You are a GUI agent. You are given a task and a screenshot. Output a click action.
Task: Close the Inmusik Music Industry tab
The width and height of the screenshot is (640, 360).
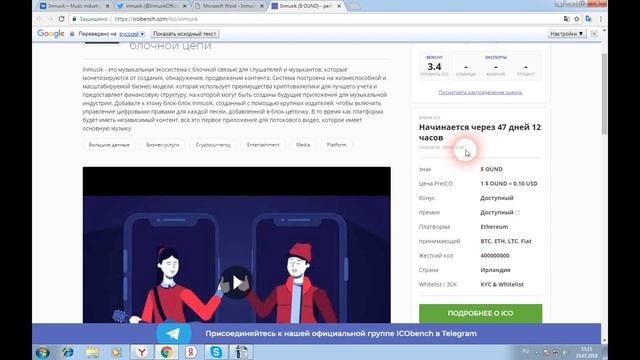pos(107,6)
